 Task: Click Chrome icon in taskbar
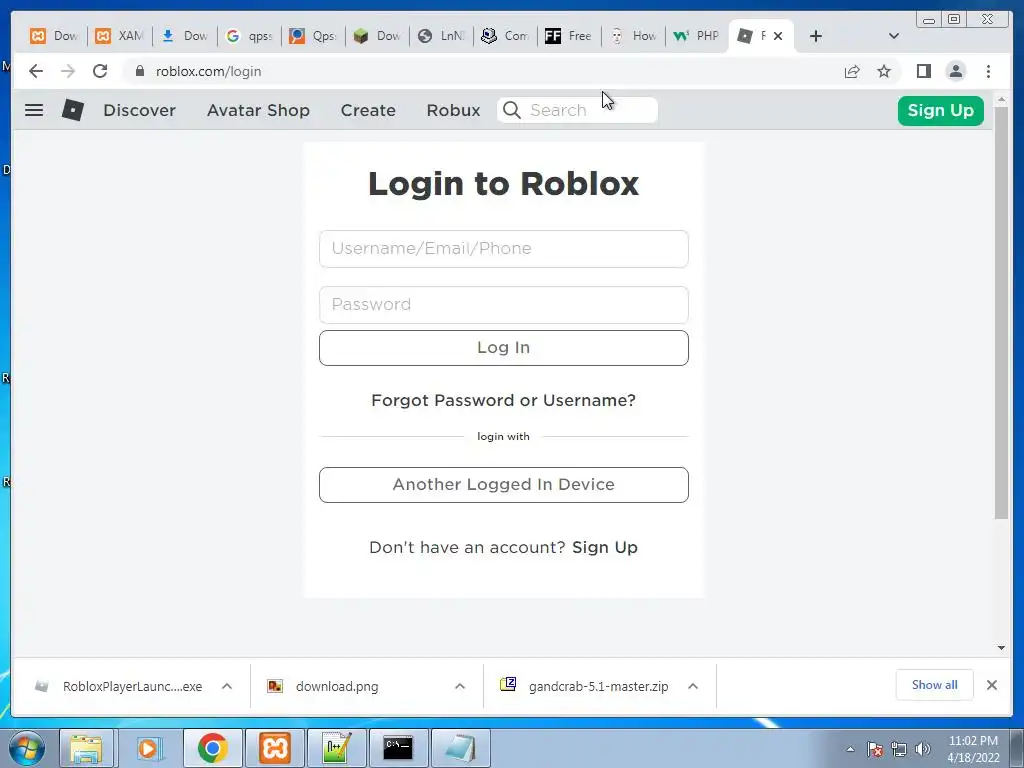tap(212, 748)
